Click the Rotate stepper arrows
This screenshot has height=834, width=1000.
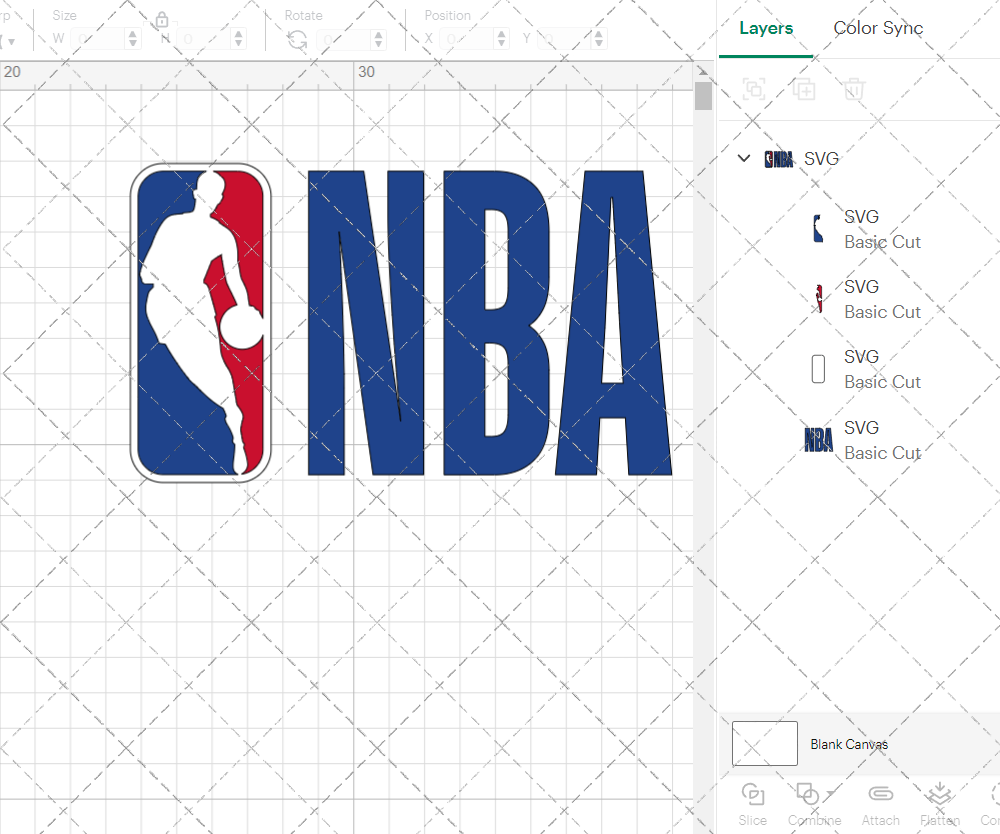tap(379, 40)
